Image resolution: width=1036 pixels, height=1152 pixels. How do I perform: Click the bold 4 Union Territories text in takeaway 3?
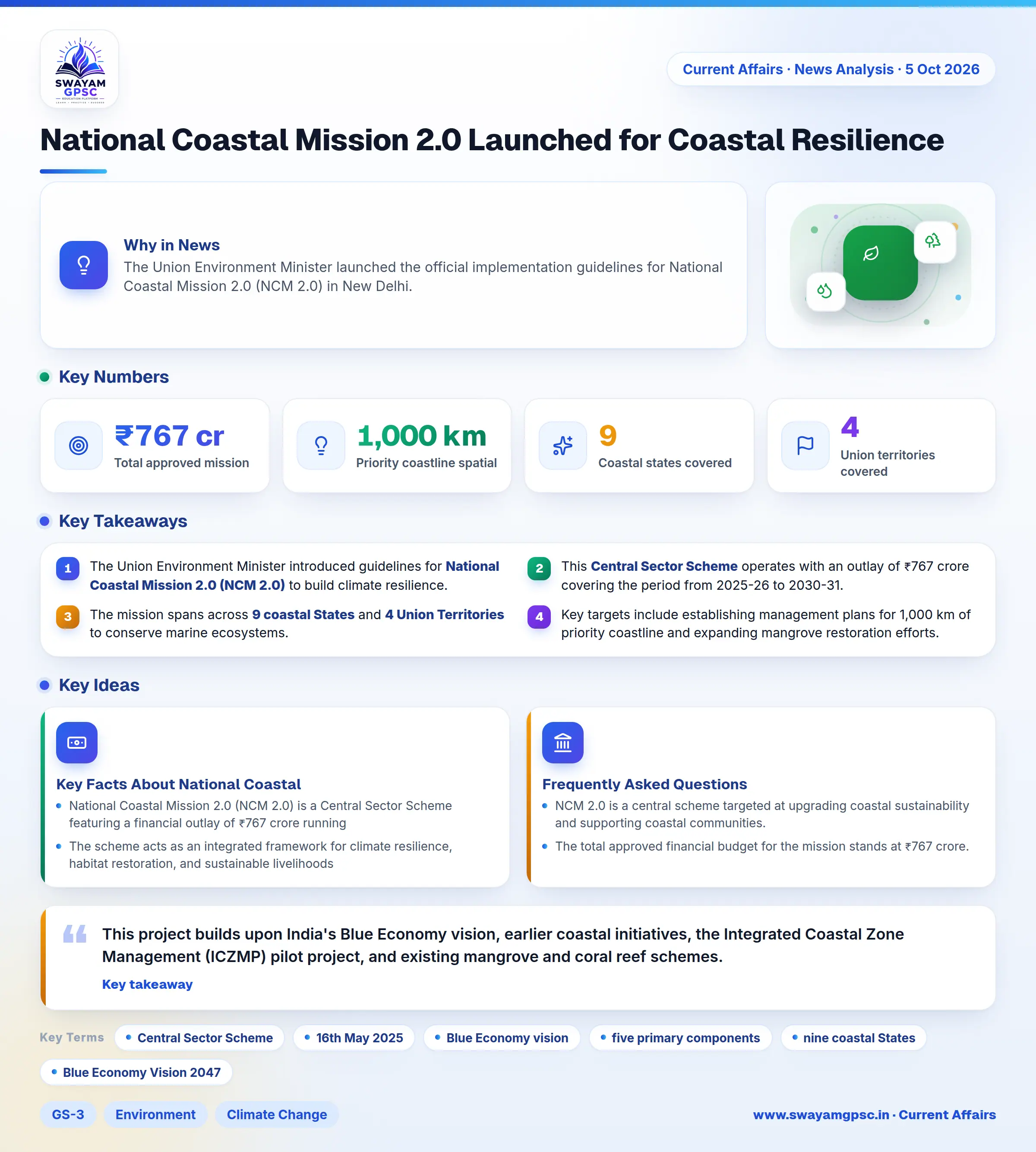[445, 614]
